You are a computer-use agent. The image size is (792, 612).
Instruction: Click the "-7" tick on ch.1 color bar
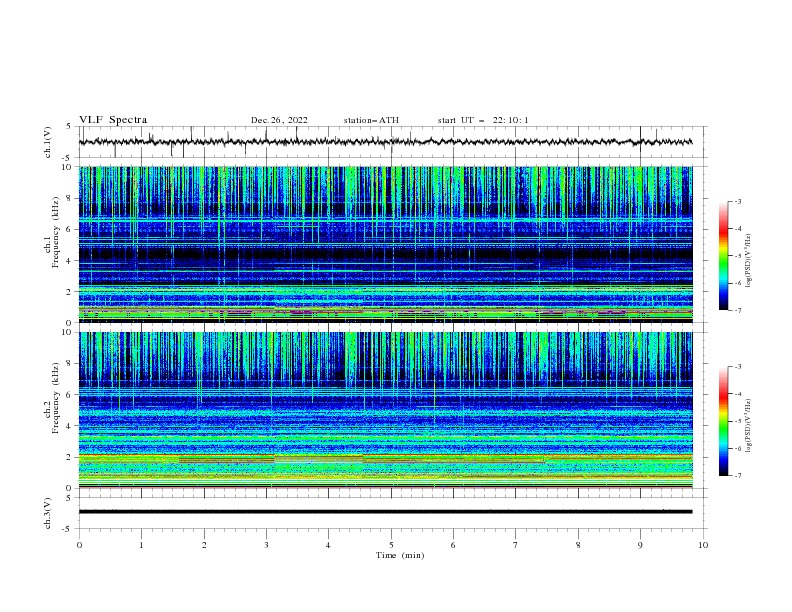tap(737, 311)
